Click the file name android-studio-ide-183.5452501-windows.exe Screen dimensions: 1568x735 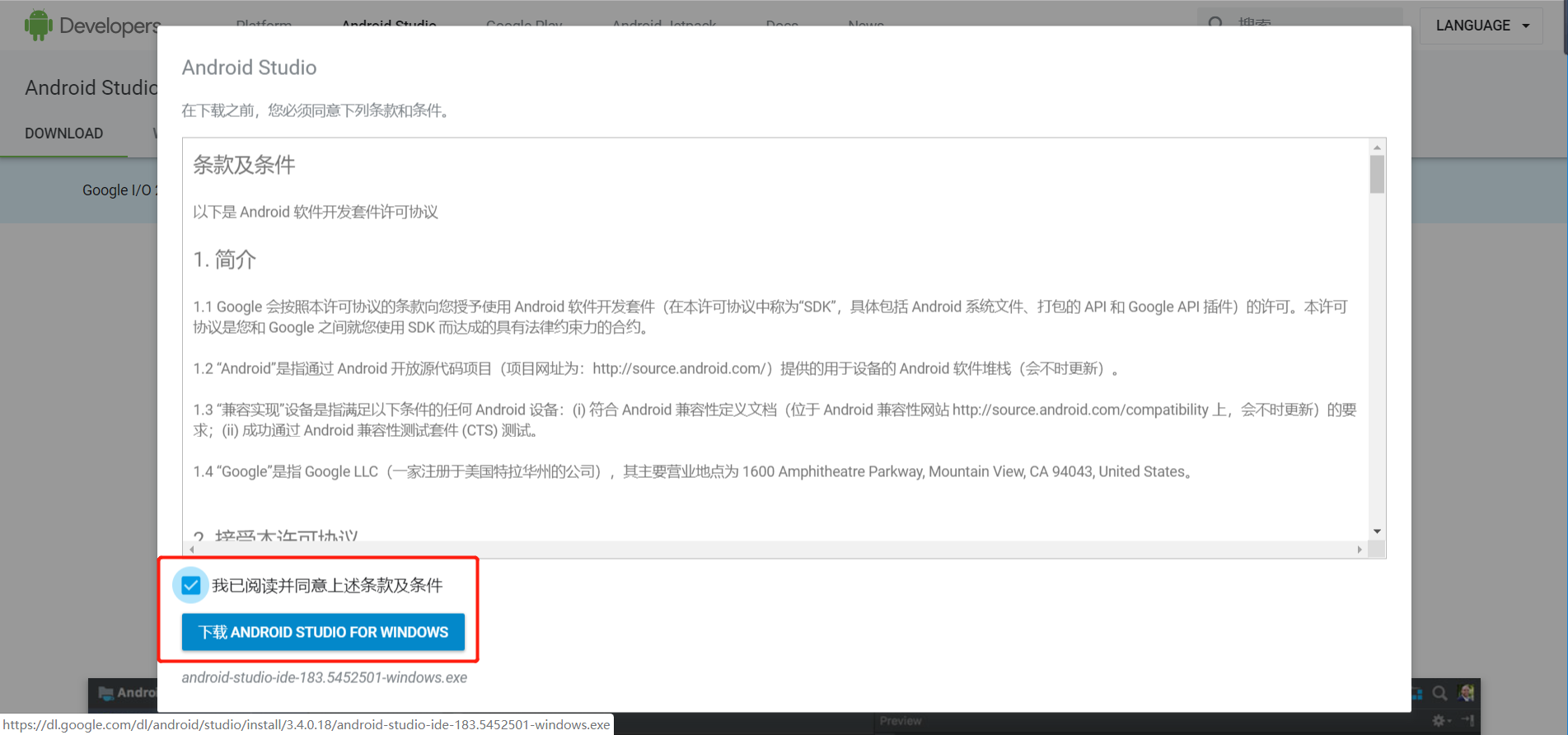(325, 677)
